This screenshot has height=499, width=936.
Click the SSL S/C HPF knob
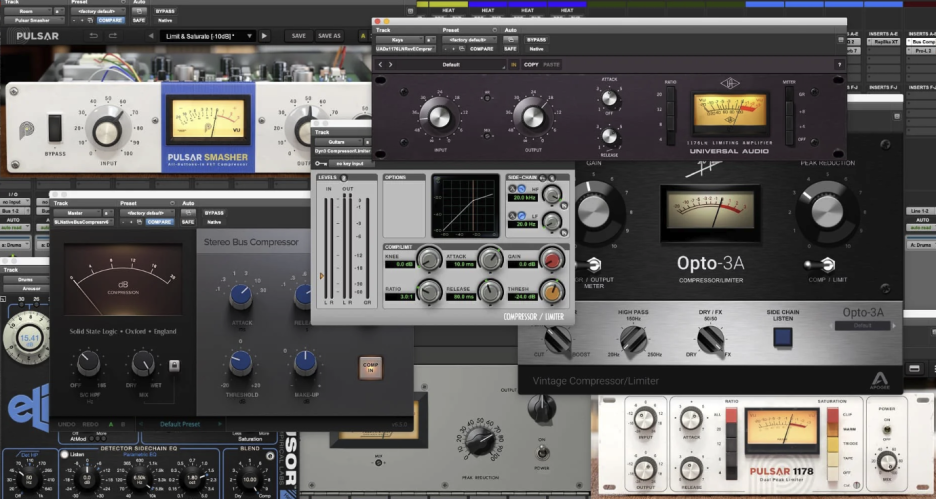click(x=88, y=364)
